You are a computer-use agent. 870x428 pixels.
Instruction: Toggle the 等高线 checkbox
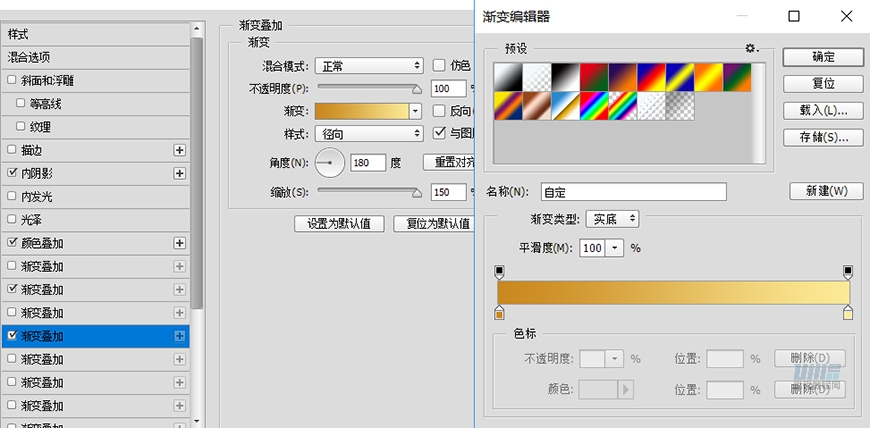pyautogui.click(x=21, y=103)
